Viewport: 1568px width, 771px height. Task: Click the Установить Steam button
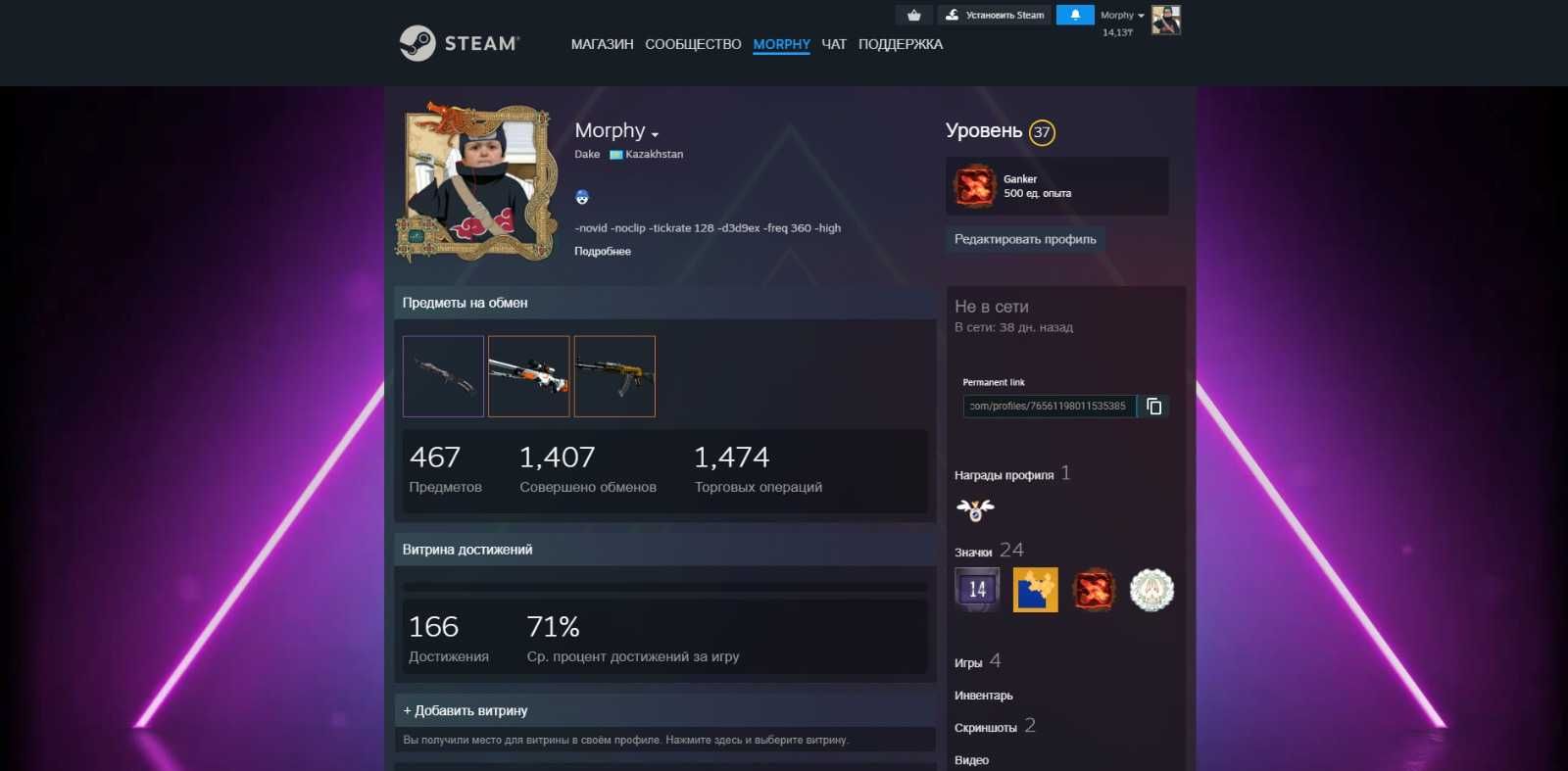click(995, 15)
